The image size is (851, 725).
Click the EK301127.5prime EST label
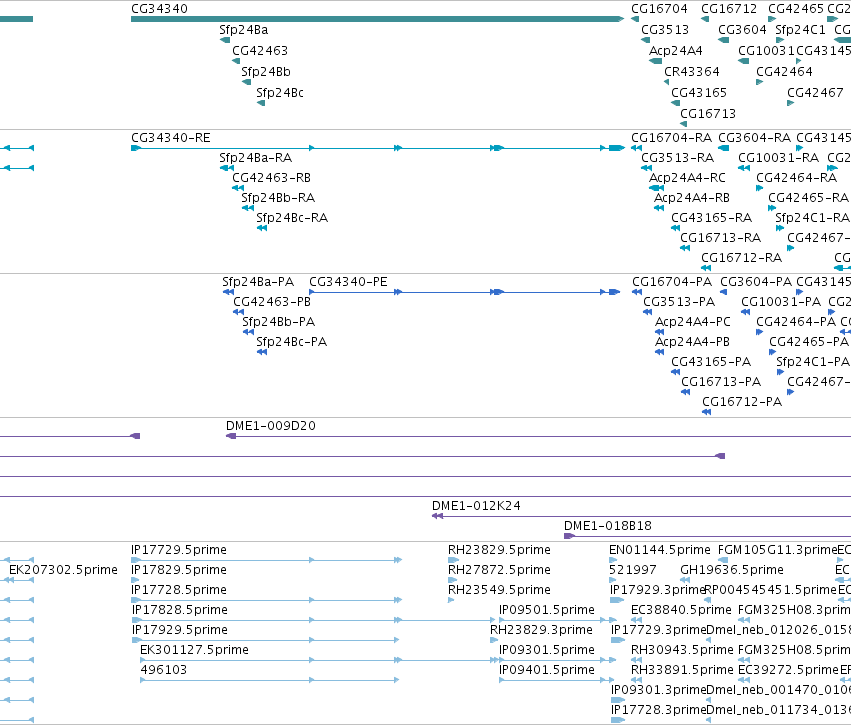pyautogui.click(x=194, y=651)
